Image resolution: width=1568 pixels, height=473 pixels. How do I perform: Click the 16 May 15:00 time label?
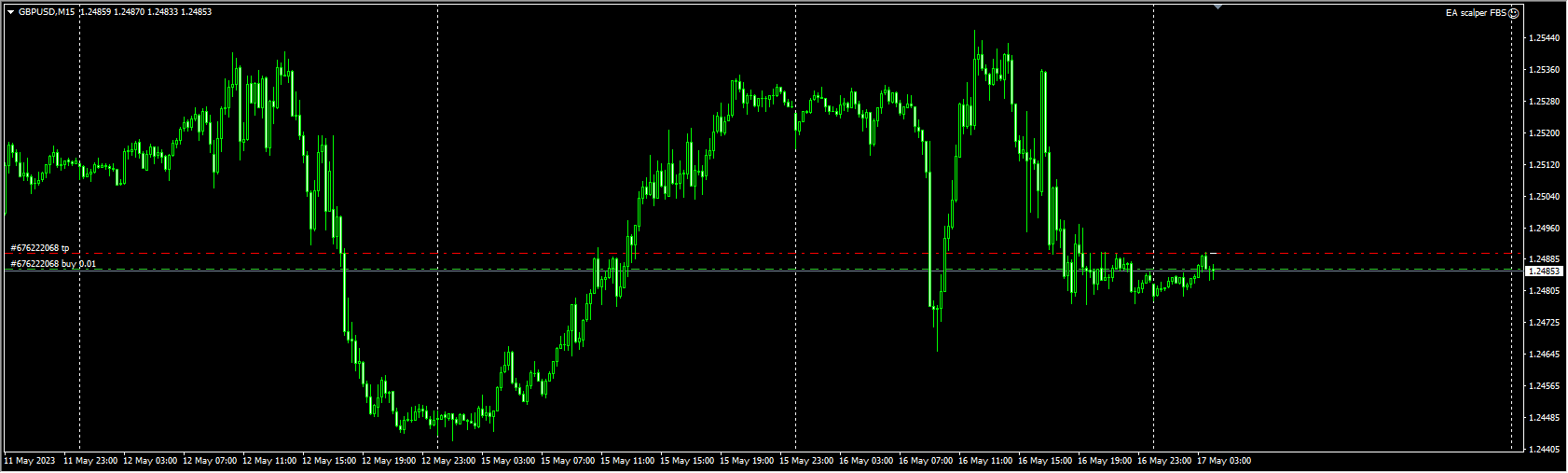click(1045, 461)
